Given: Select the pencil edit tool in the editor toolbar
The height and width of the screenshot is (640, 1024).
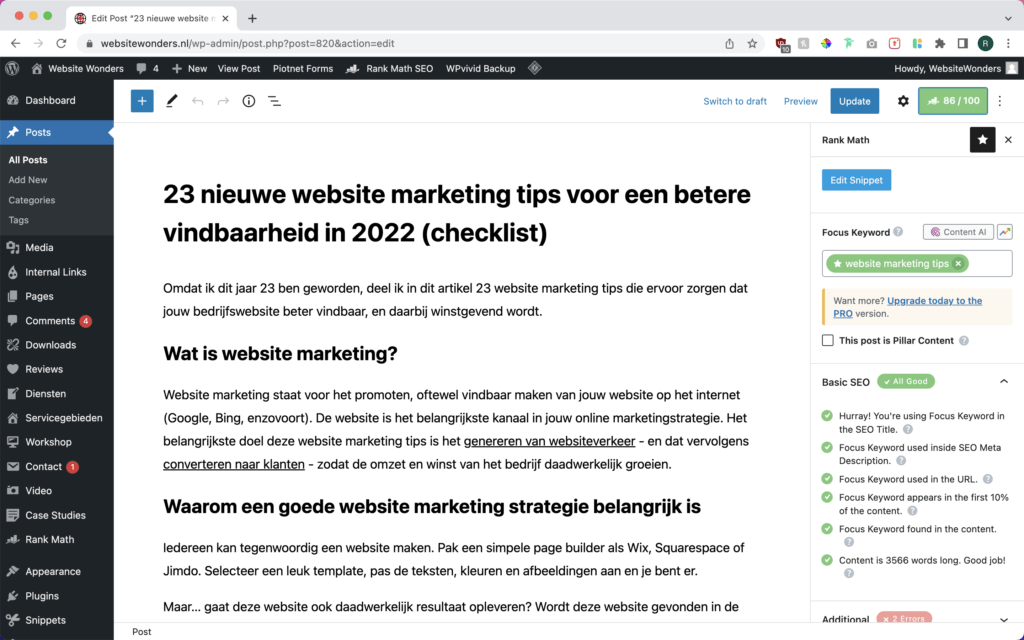Looking at the screenshot, I should [x=170, y=101].
